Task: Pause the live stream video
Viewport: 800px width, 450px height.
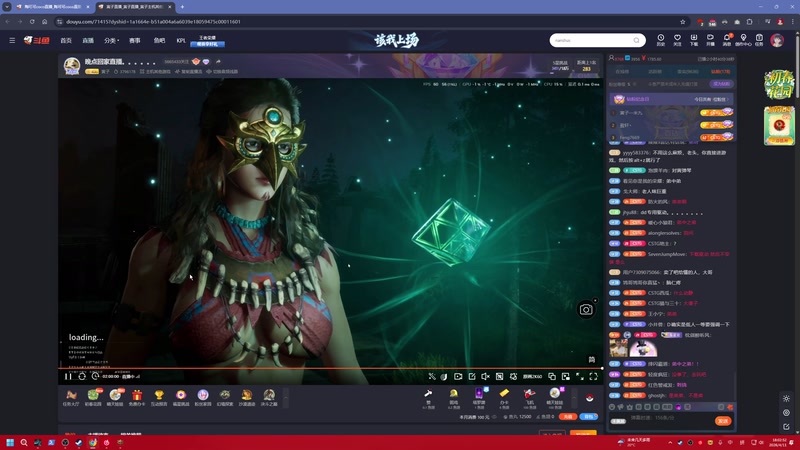Action: coord(68,377)
